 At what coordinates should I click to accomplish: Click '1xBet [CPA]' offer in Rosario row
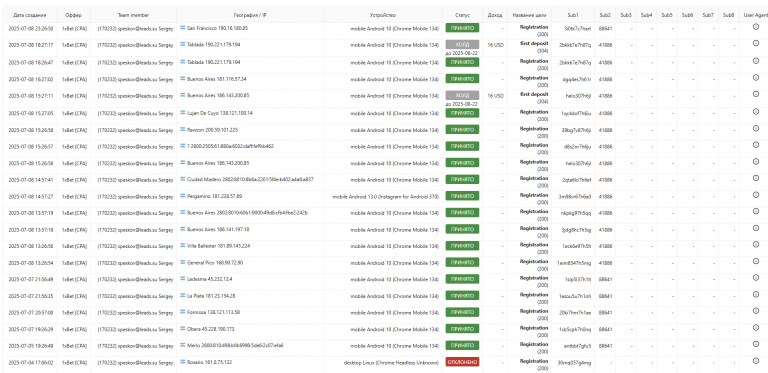pos(74,363)
